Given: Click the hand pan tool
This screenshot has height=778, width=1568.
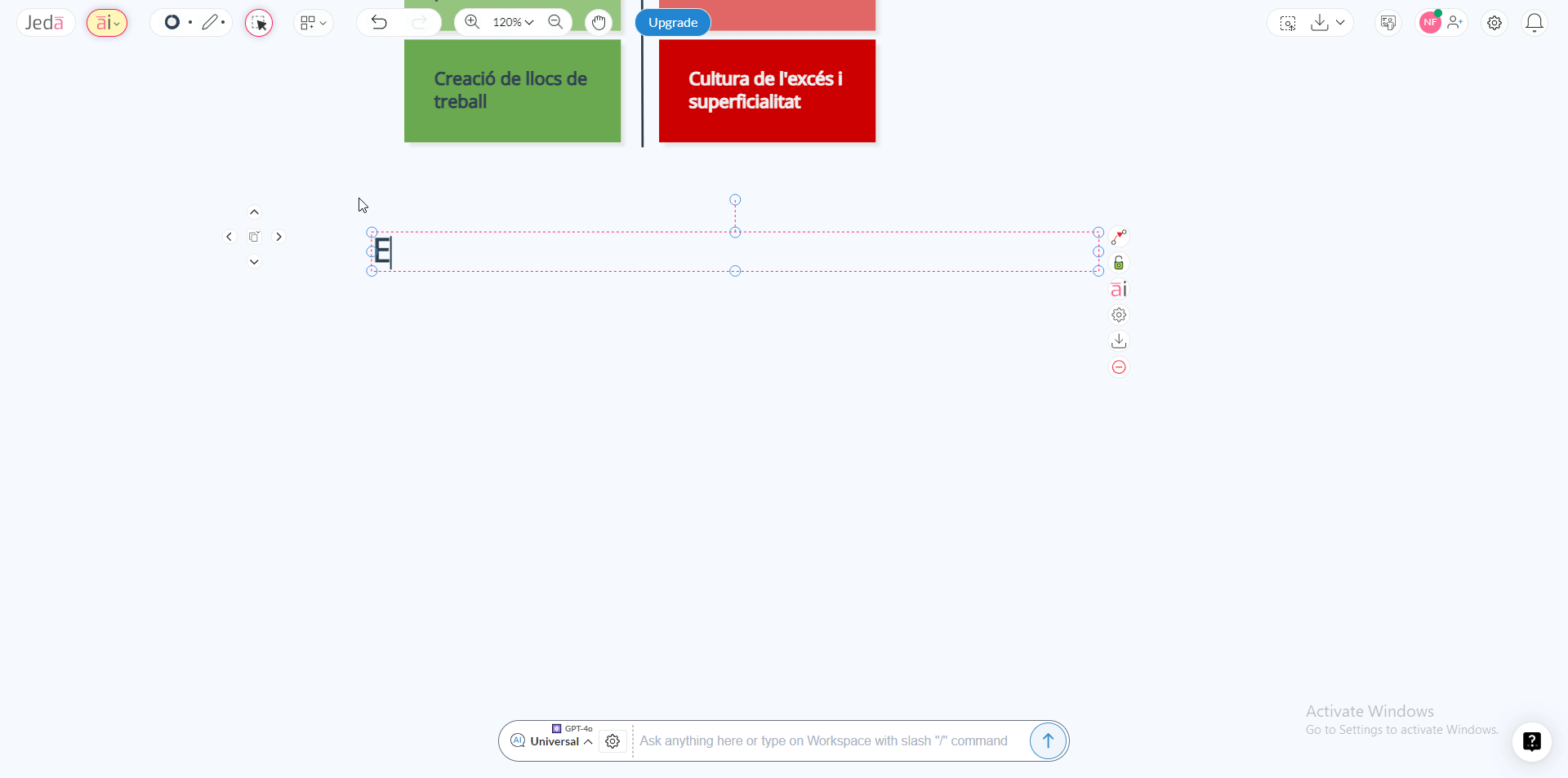Looking at the screenshot, I should [x=599, y=23].
